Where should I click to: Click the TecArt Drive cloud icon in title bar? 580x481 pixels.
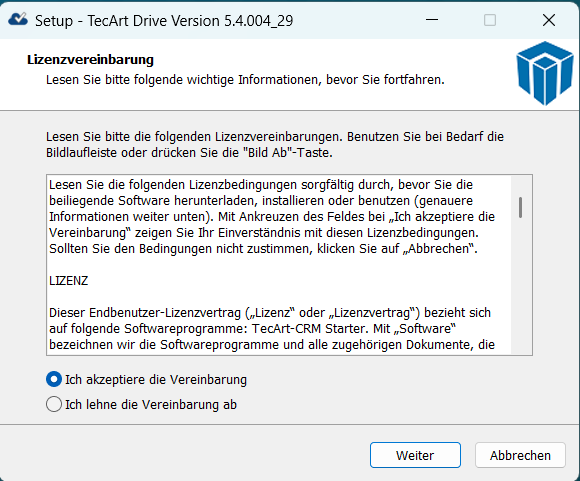point(18,19)
